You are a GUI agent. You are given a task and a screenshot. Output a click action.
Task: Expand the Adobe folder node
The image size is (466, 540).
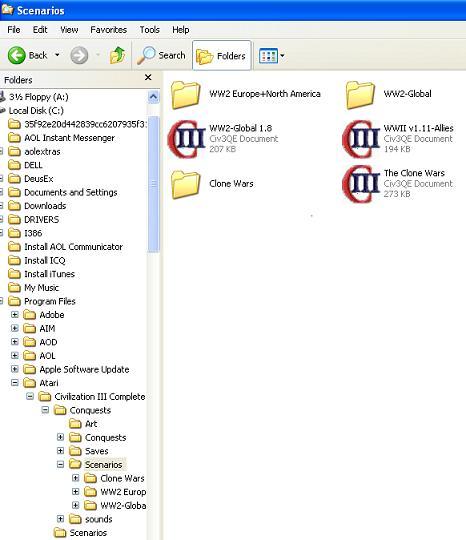pyautogui.click(x=15, y=315)
